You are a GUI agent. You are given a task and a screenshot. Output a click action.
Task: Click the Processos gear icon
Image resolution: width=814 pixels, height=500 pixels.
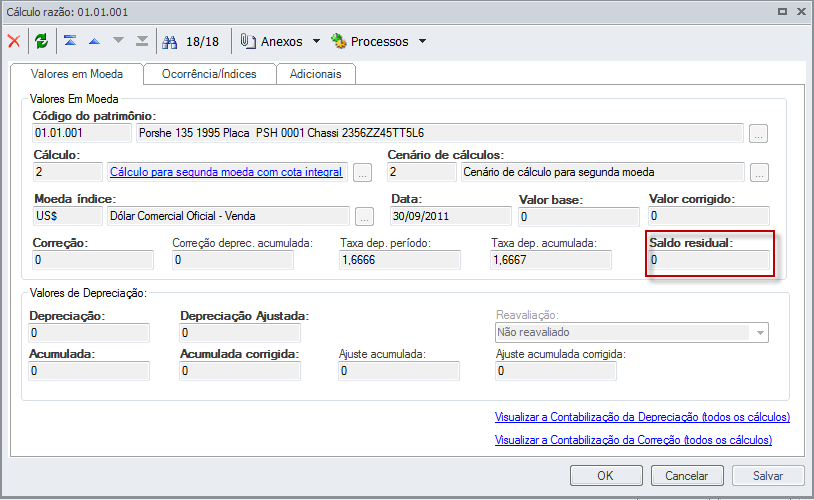(338, 41)
